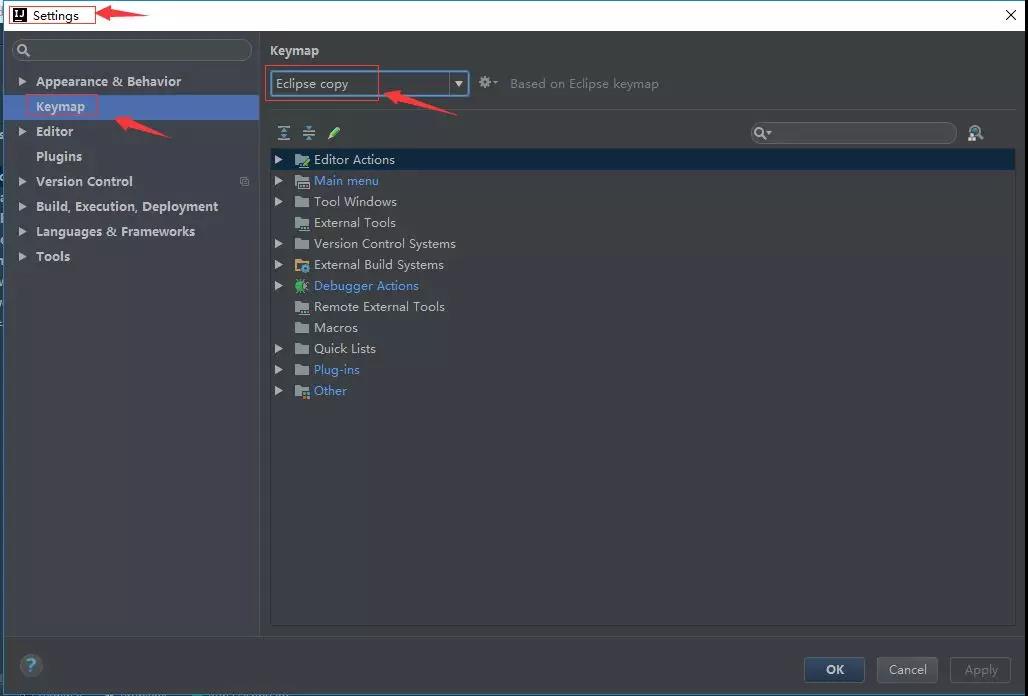
Task: Click the help question mark icon
Action: [30, 665]
